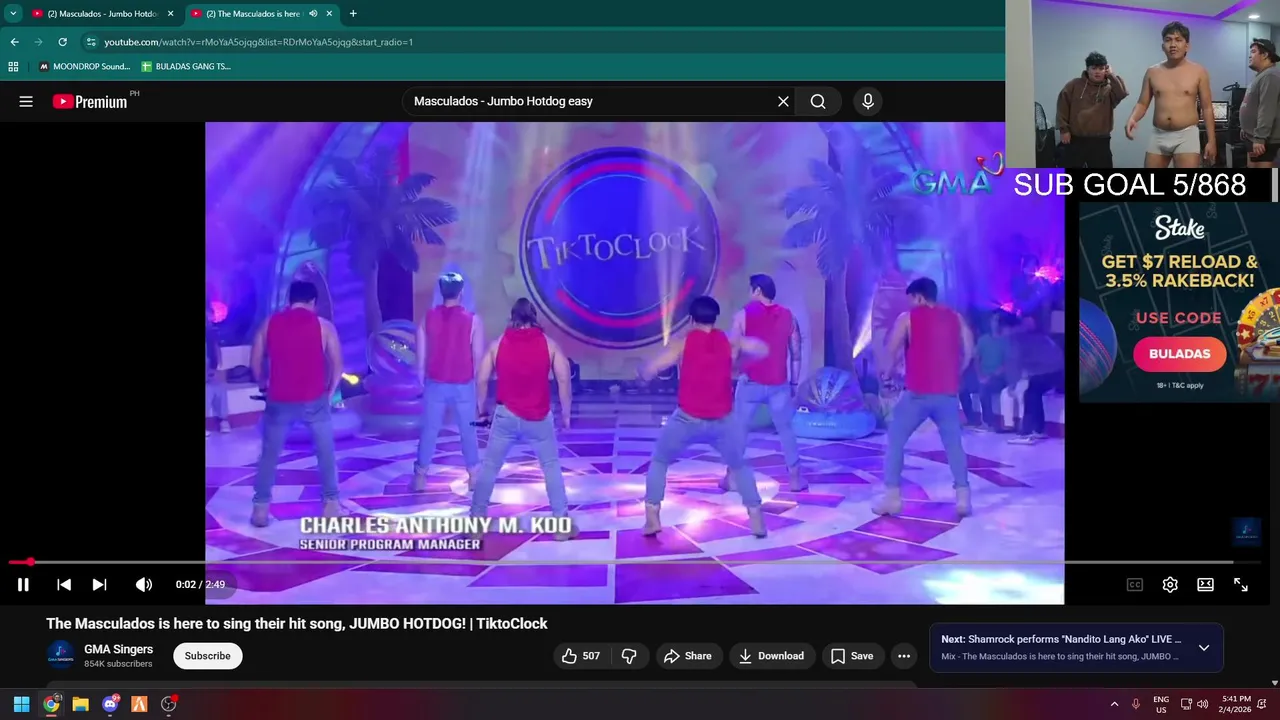Click the tray microphone icon
The image size is (1280, 720).
pyautogui.click(x=1136, y=704)
